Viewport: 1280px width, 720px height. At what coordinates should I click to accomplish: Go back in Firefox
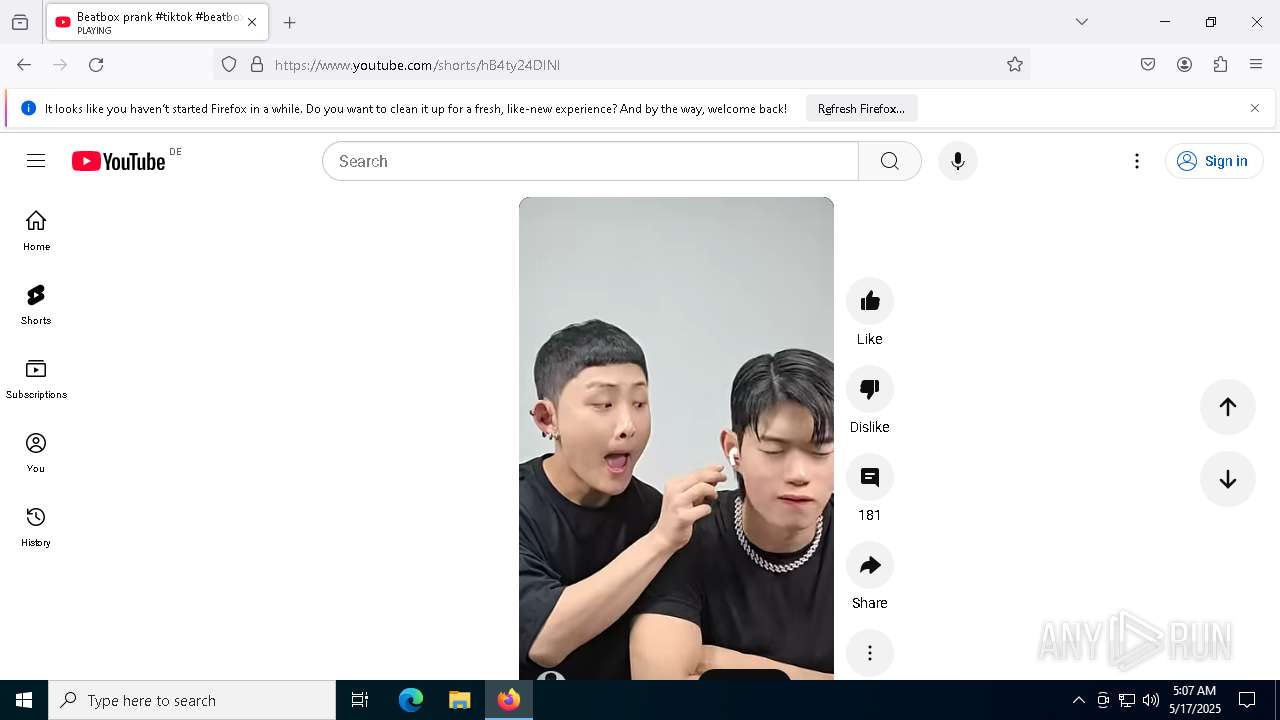tap(24, 64)
